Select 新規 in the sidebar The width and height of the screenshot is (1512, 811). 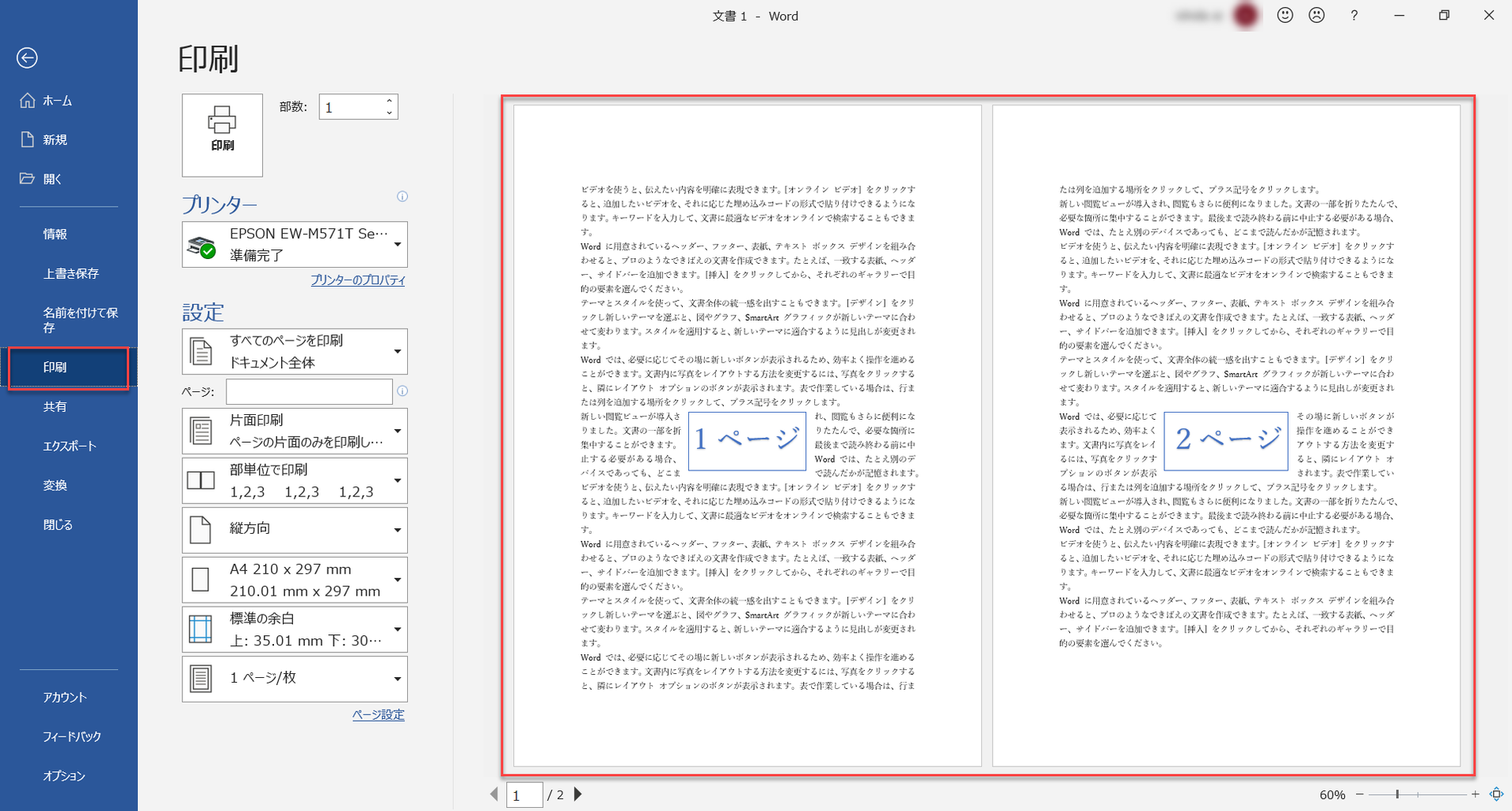click(69, 139)
